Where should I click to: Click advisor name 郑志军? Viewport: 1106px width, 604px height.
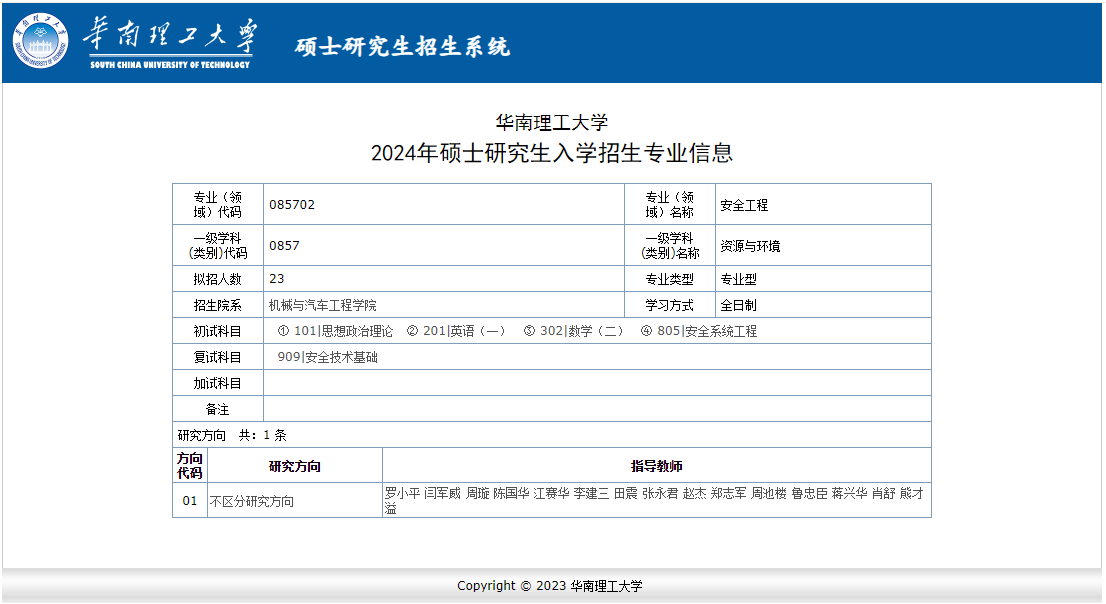(x=729, y=493)
